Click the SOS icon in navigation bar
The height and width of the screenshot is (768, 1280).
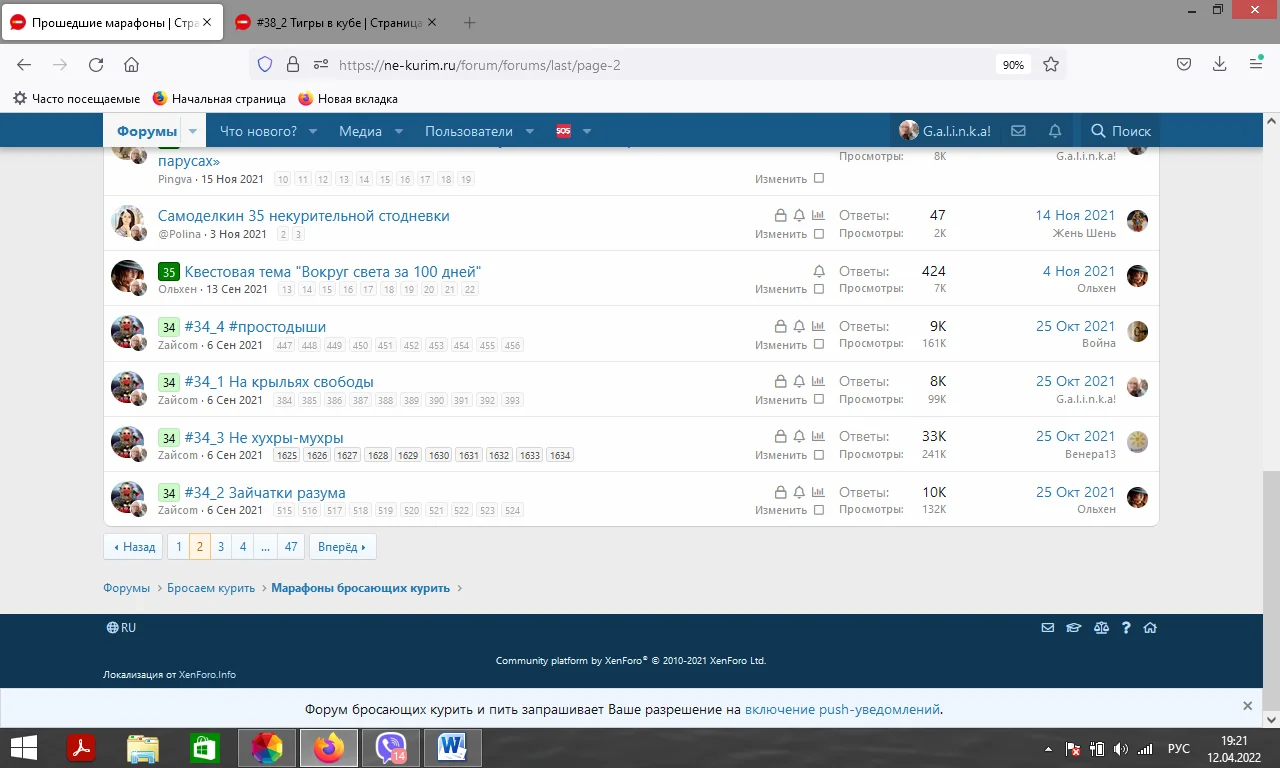tap(563, 131)
